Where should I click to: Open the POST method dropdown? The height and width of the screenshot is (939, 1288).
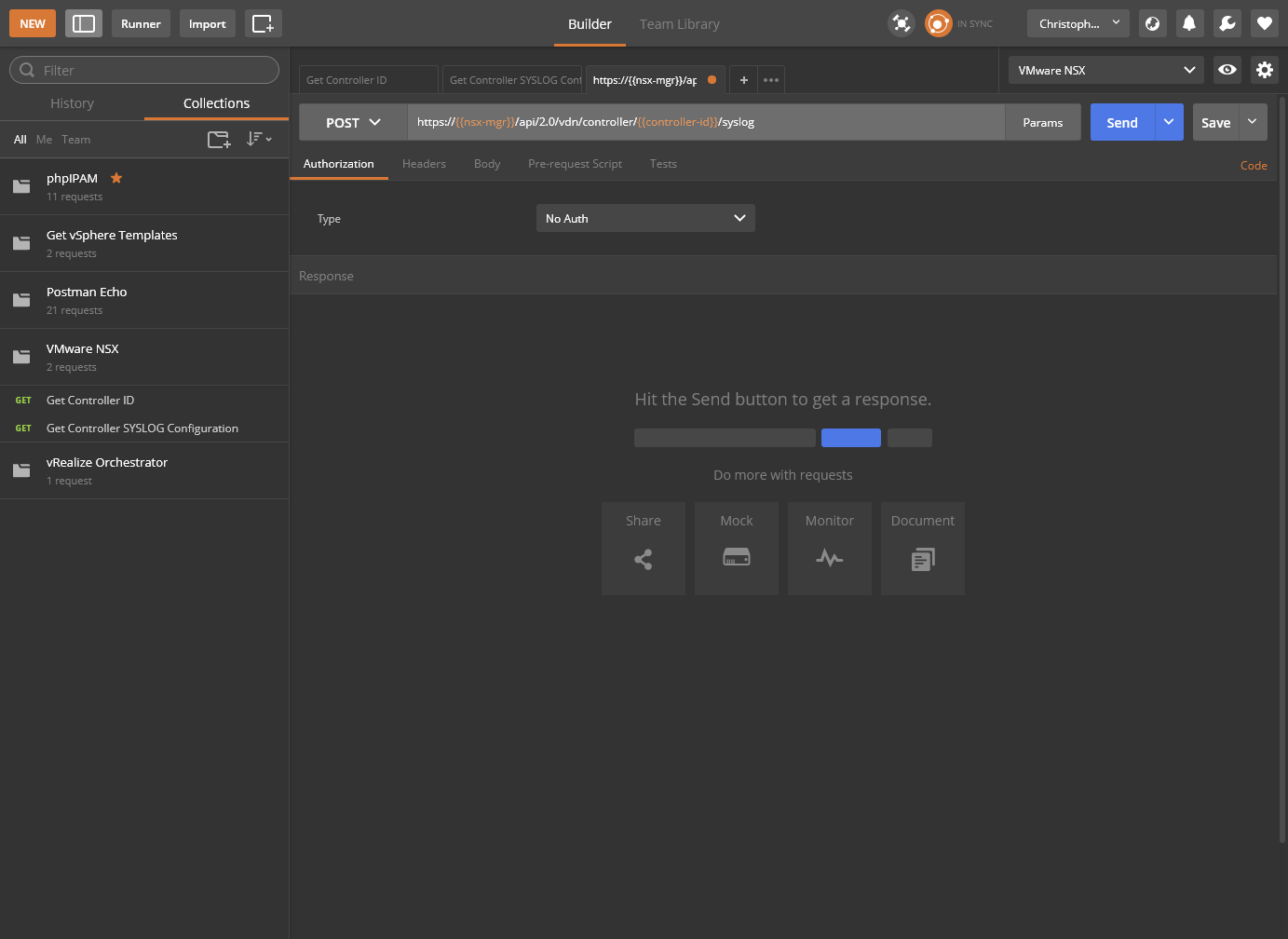click(x=353, y=123)
